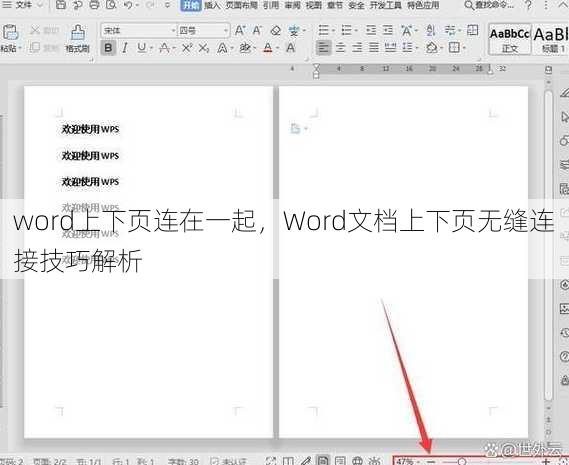
Task: Click the red font color A button
Action: tap(268, 48)
